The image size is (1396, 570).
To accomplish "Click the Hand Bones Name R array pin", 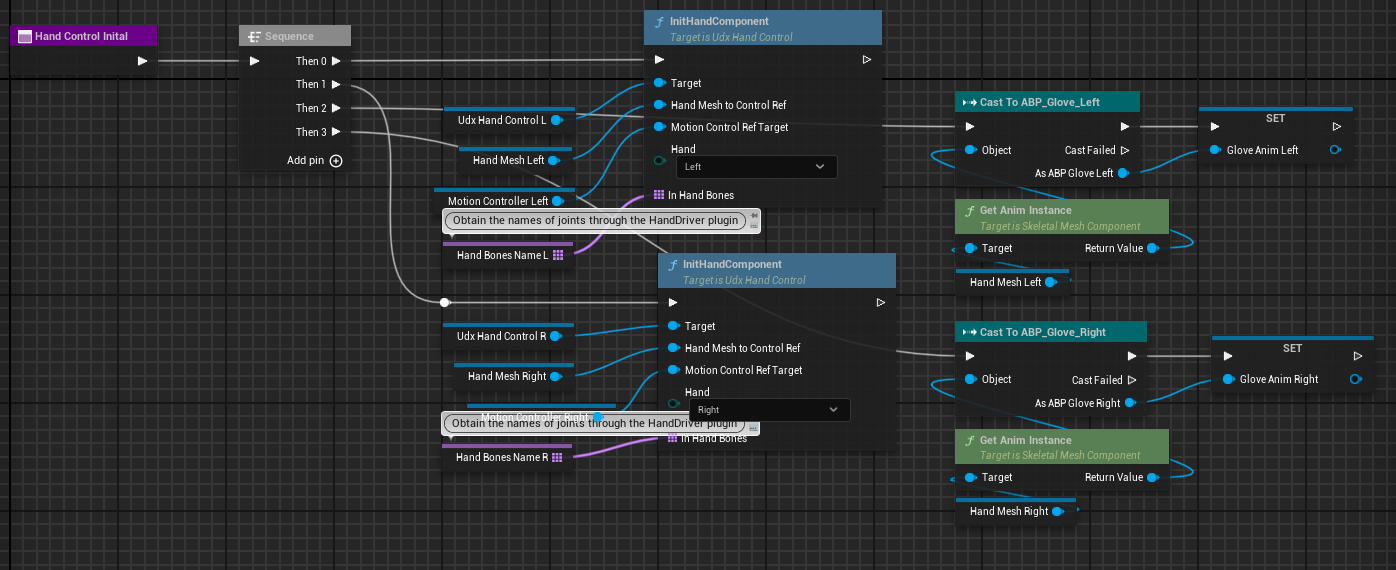I will (557, 458).
